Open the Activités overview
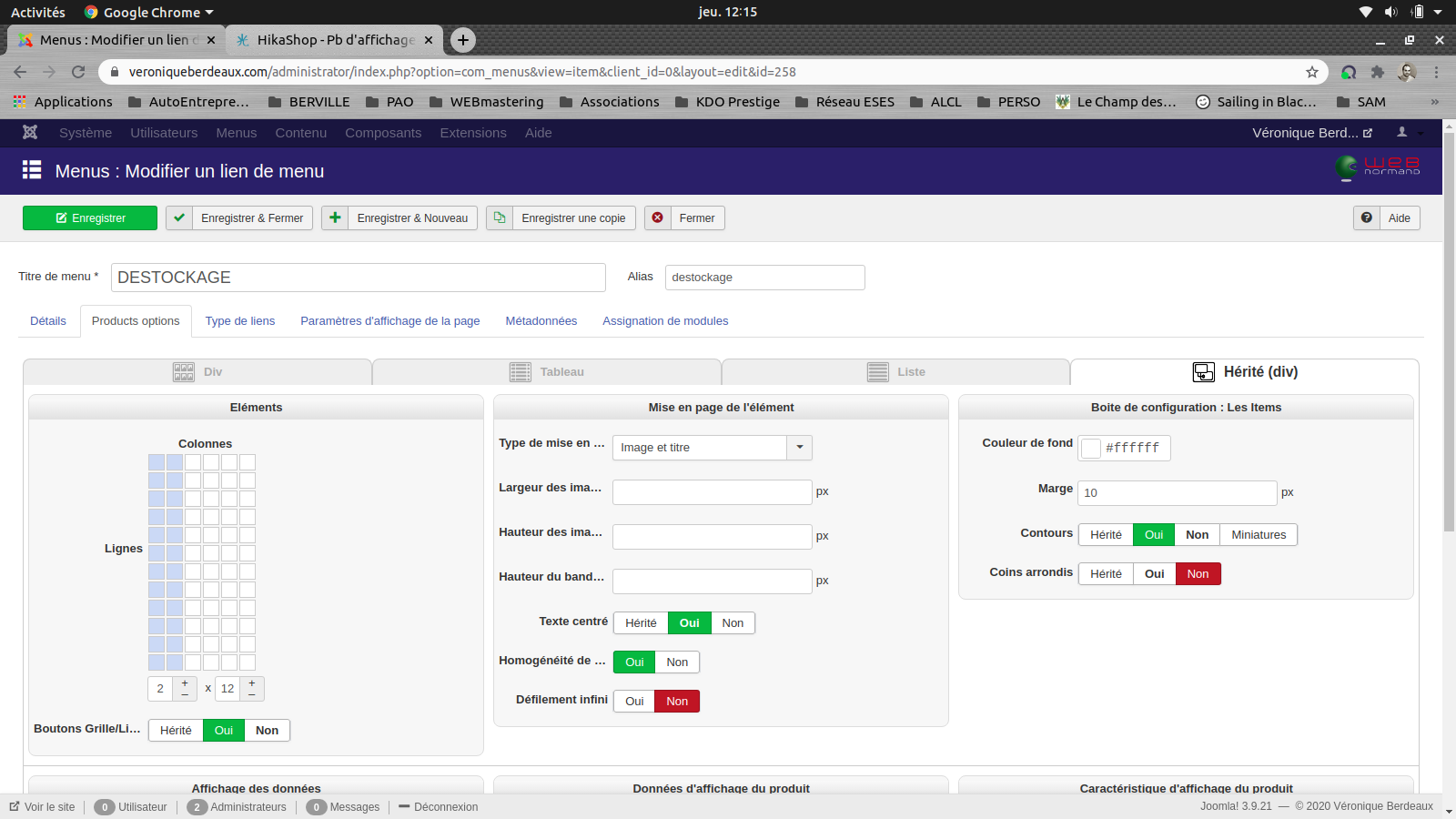 click(x=38, y=12)
